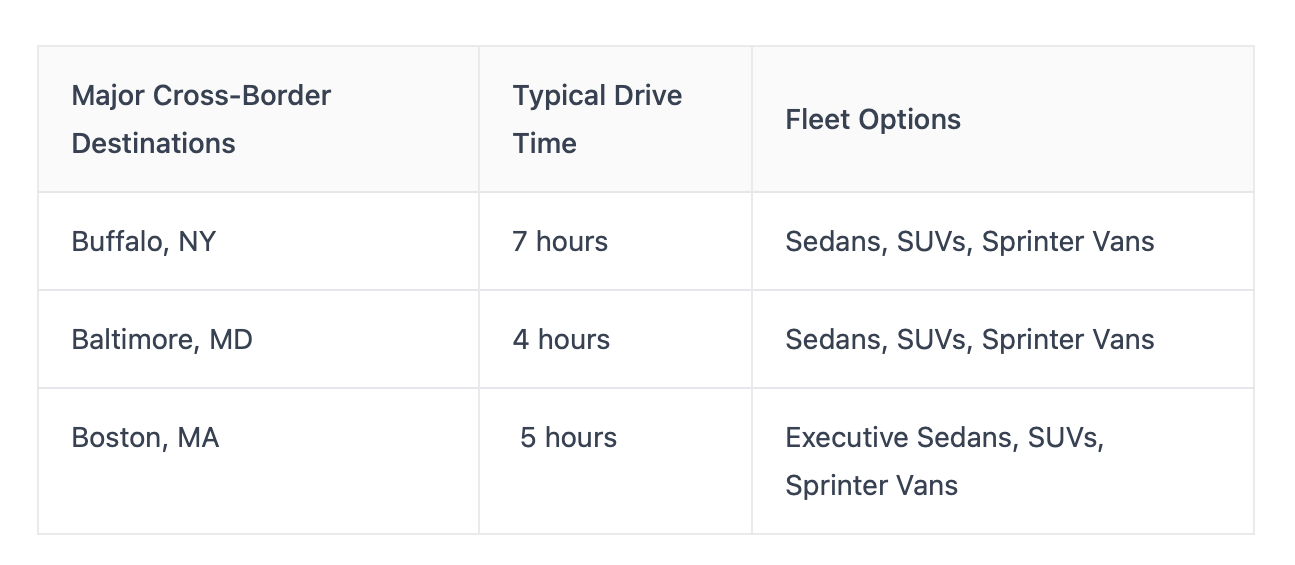Click the 5 hours cell
The height and width of the screenshot is (565, 1295).
click(568, 437)
